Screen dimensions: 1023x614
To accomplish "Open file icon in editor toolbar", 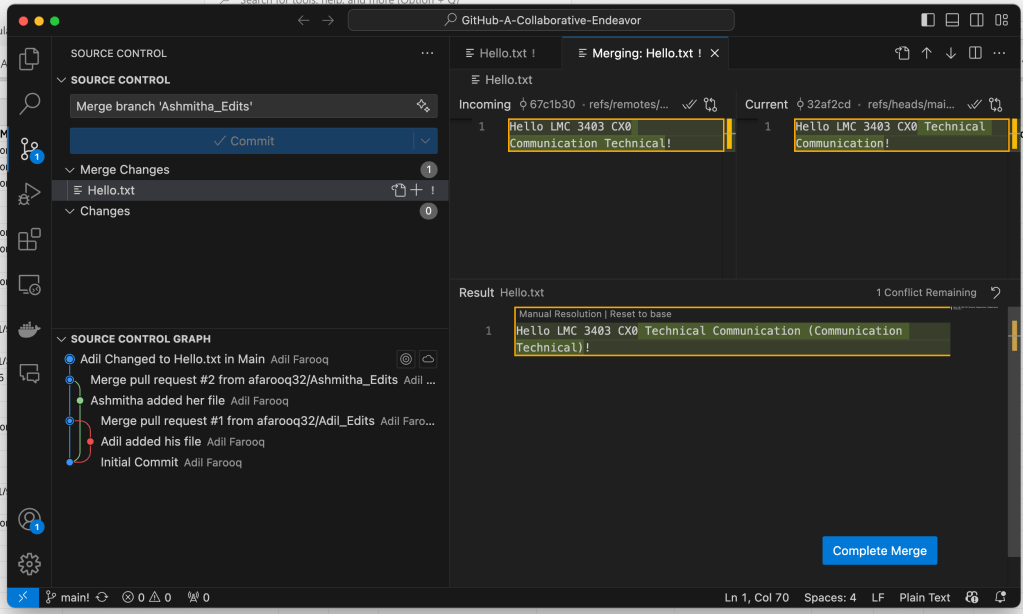I will 902,53.
